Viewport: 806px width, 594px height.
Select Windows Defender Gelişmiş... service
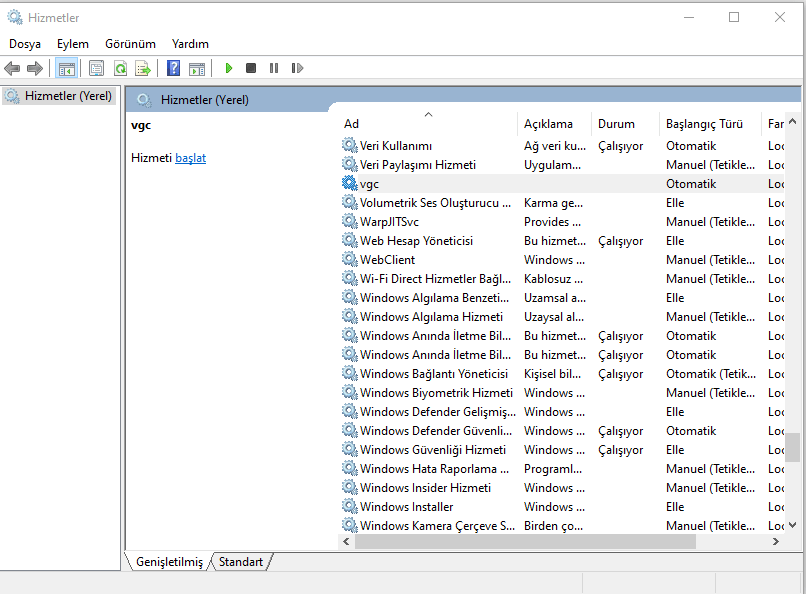tap(562, 412)
